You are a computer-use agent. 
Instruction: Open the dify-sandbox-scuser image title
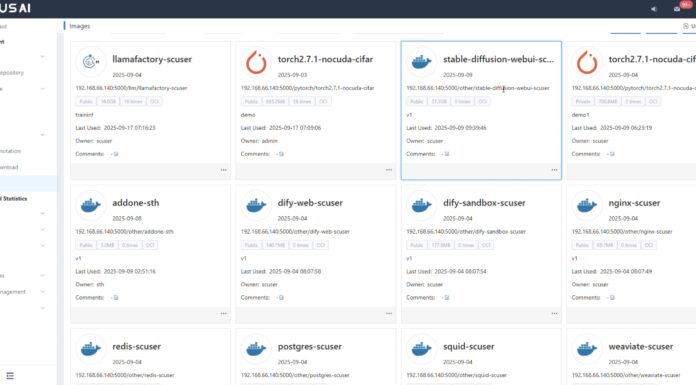[484, 203]
